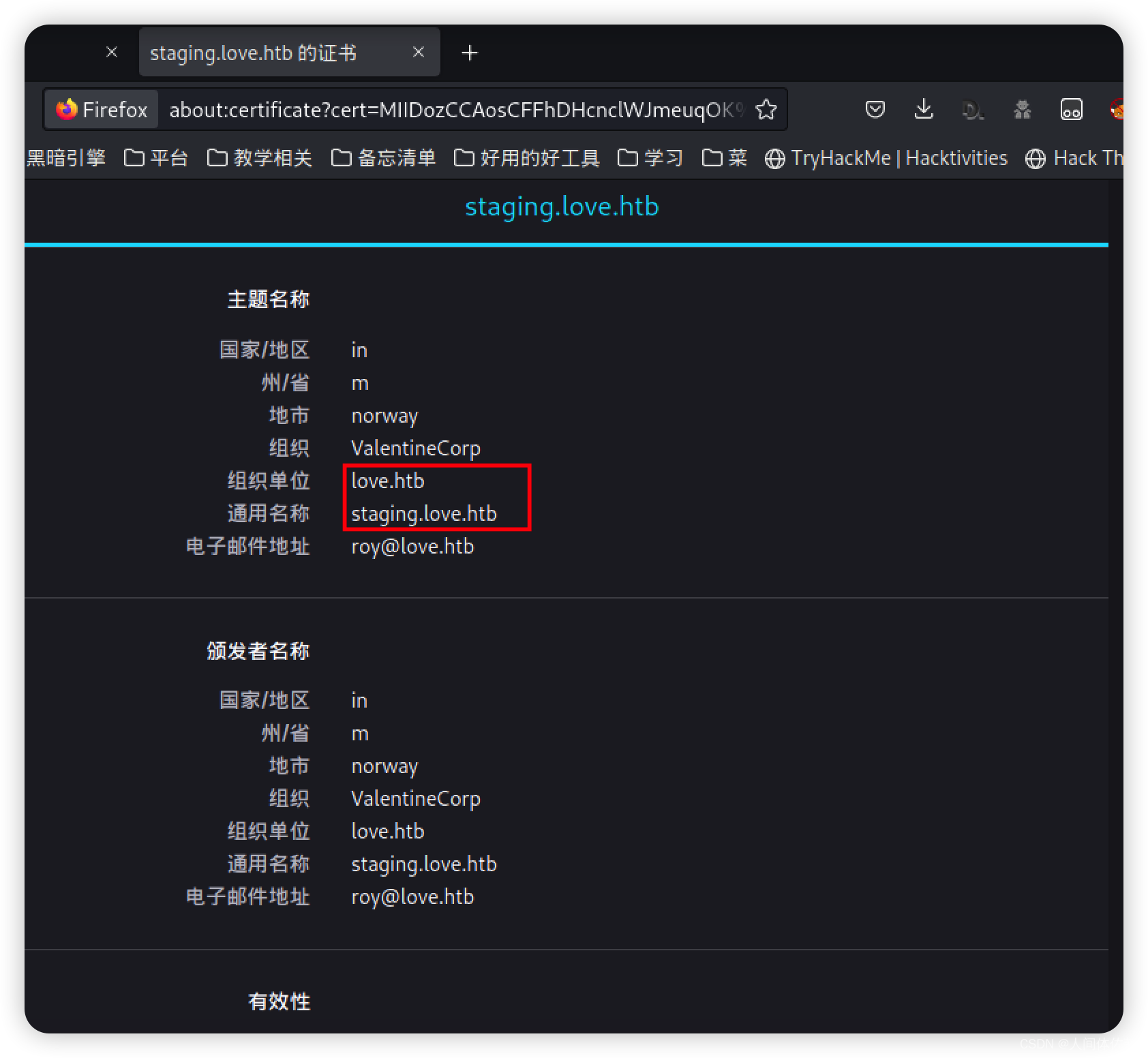1148x1058 pixels.
Task: Open the 教学相关 bookmark folder
Action: (260, 158)
